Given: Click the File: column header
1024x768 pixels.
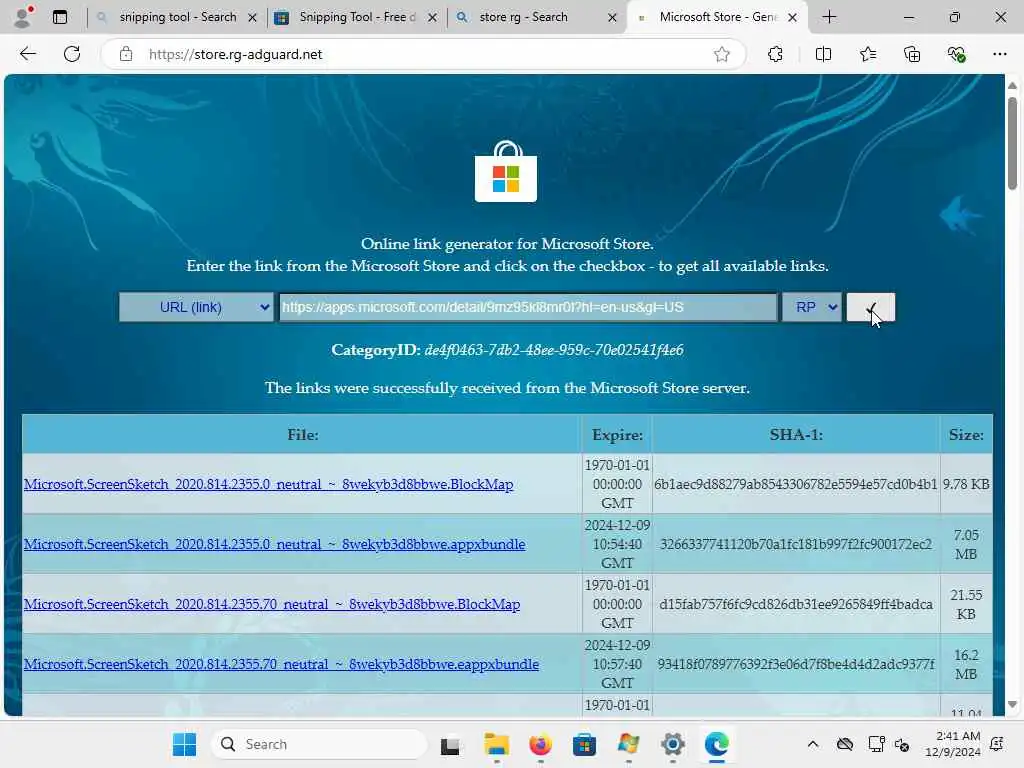Looking at the screenshot, I should click(x=302, y=434).
